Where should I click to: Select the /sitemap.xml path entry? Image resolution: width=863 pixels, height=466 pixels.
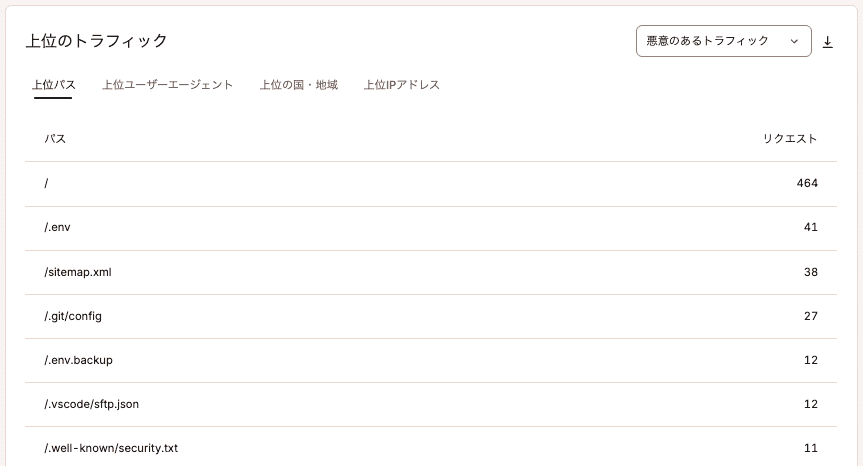pos(431,272)
